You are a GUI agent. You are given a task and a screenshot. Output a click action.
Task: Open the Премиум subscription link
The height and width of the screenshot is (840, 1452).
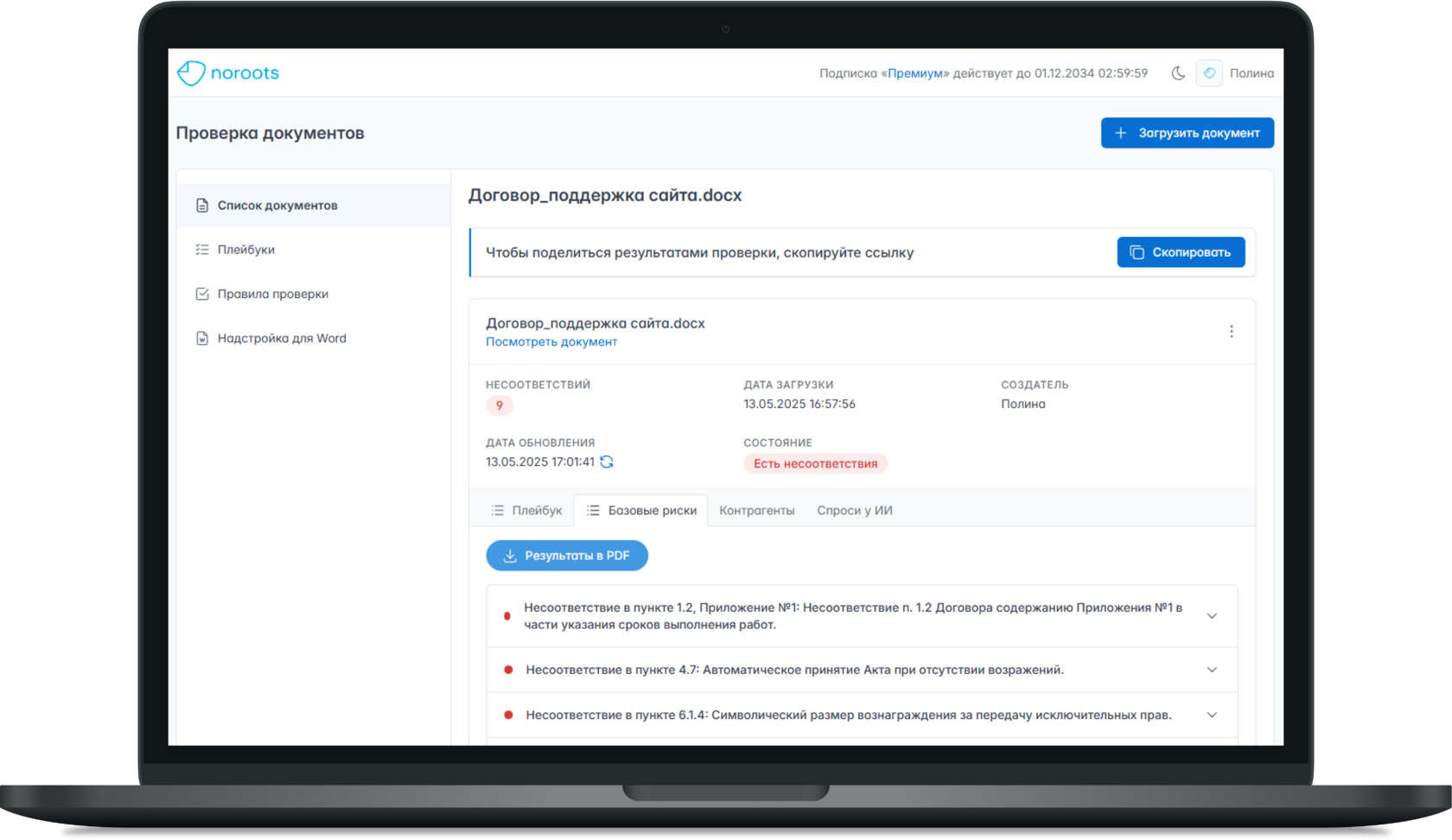pyautogui.click(x=914, y=73)
